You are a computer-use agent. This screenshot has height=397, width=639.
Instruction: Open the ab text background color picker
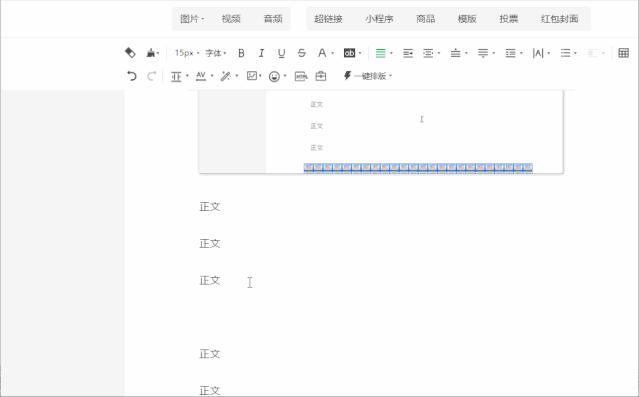[x=352, y=53]
